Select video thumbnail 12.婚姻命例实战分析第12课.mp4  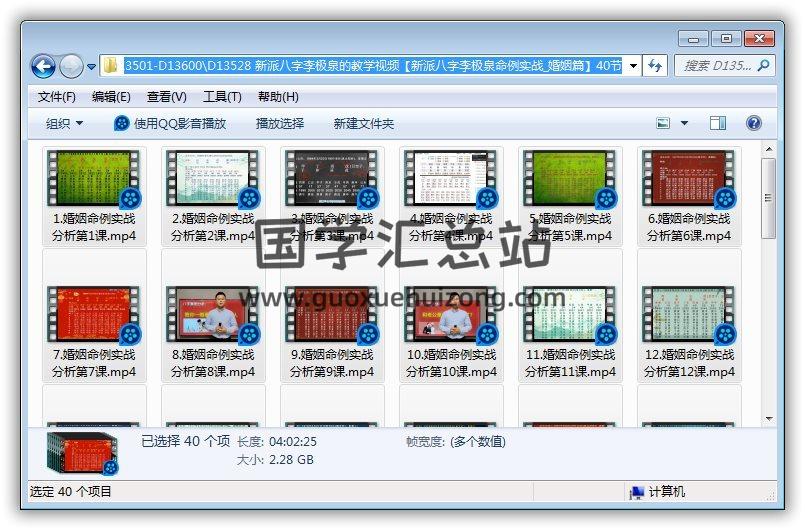point(688,315)
